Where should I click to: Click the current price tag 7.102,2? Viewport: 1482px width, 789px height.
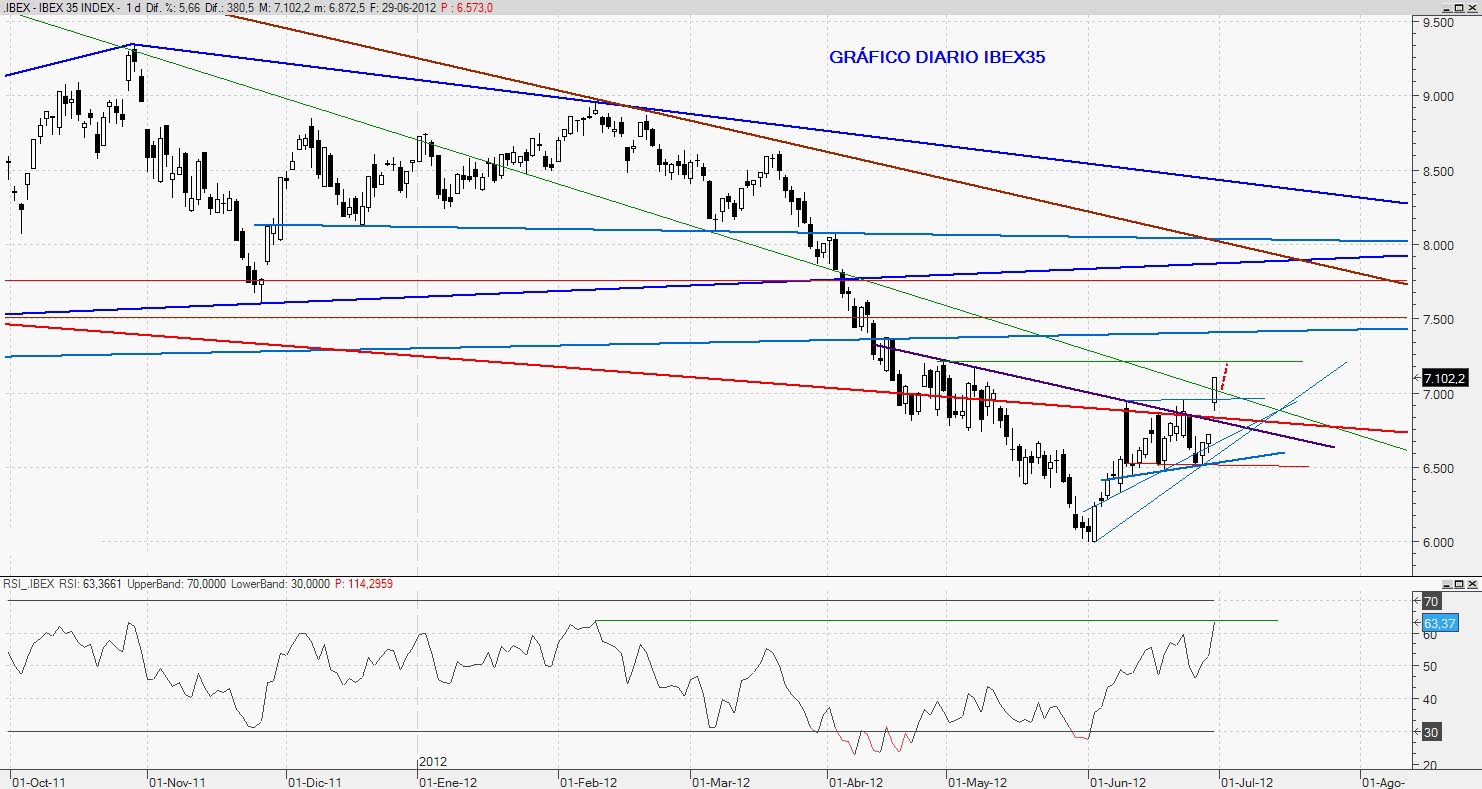click(1445, 378)
